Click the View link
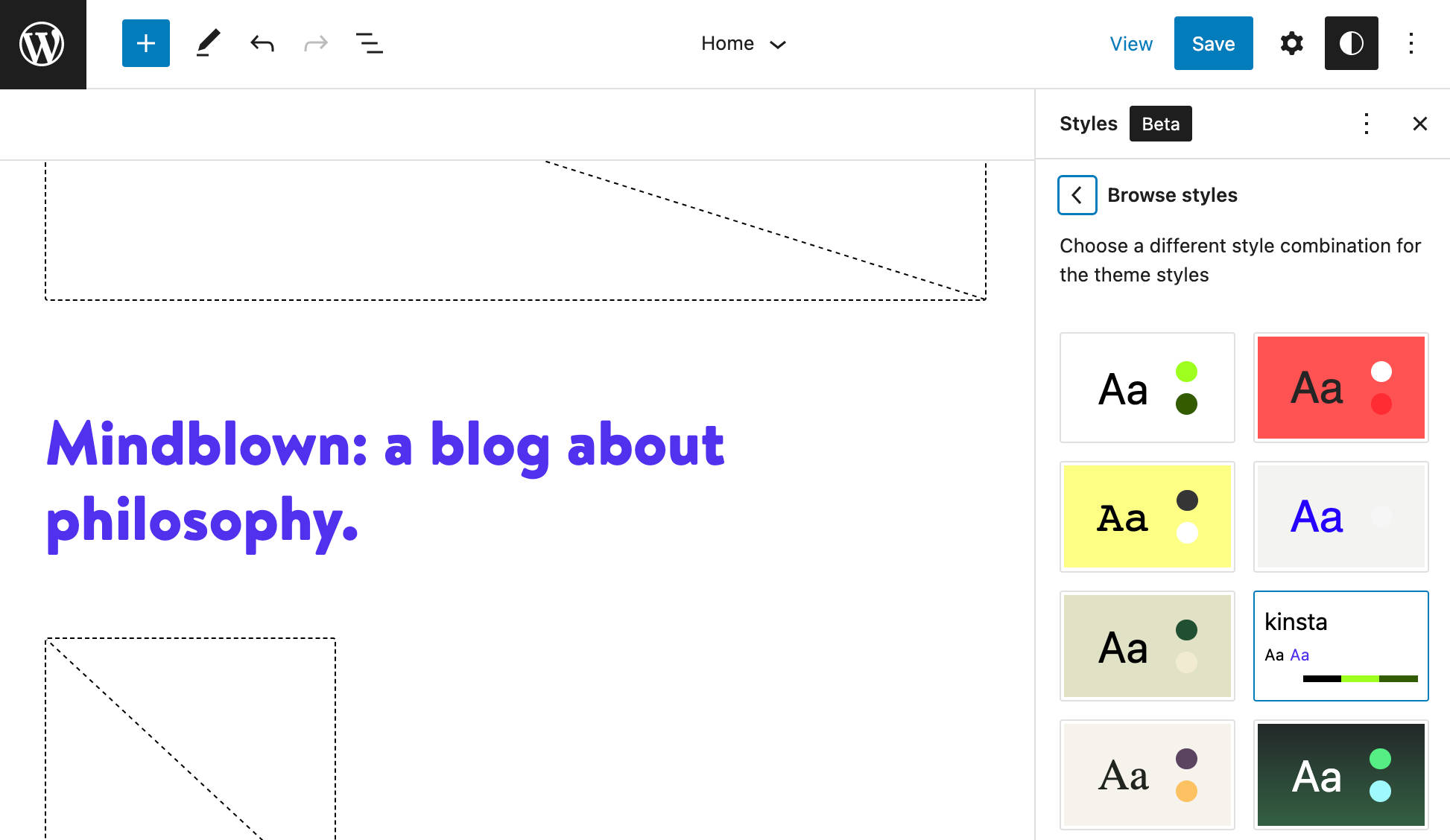The width and height of the screenshot is (1450, 840). pos(1130,44)
